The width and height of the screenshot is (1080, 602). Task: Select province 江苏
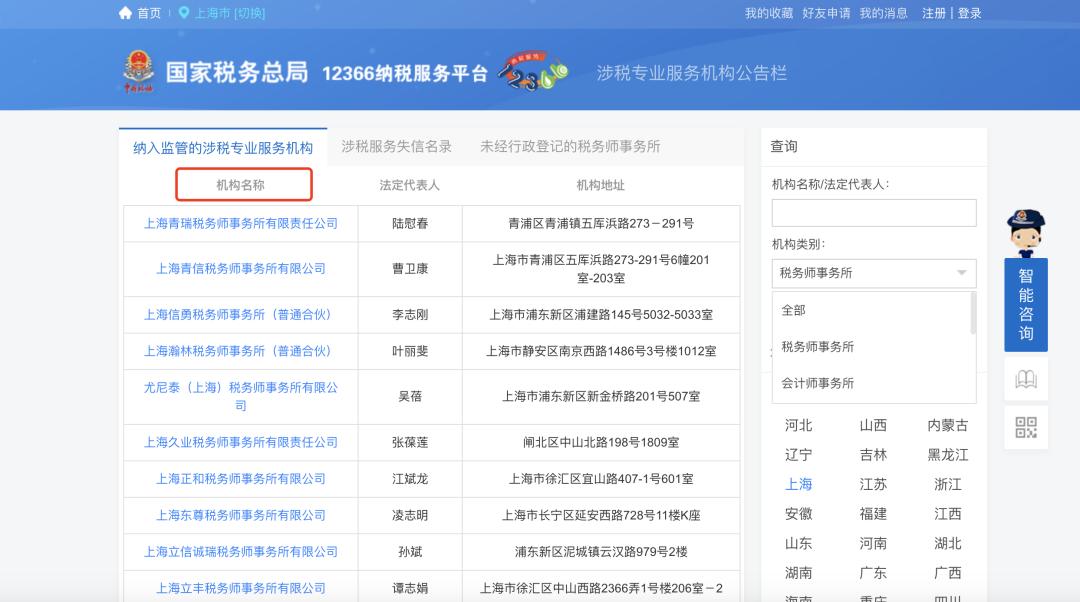[x=873, y=484]
